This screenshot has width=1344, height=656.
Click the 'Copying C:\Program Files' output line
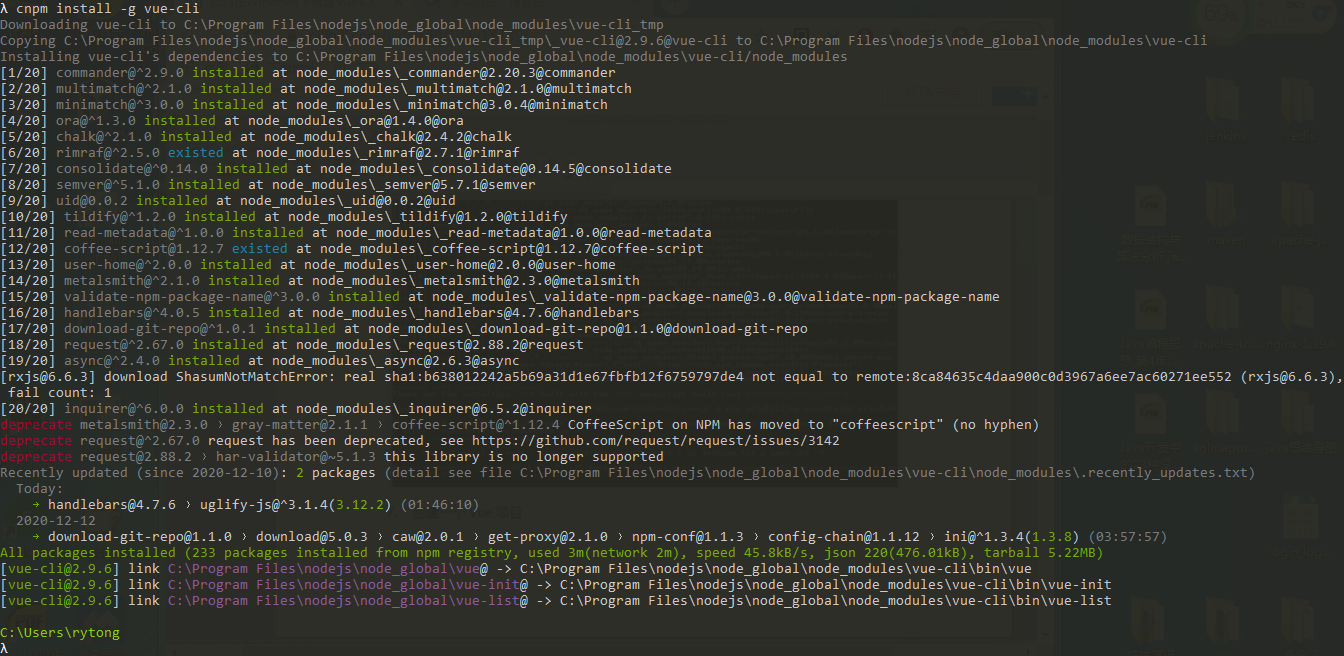pyautogui.click(x=604, y=40)
